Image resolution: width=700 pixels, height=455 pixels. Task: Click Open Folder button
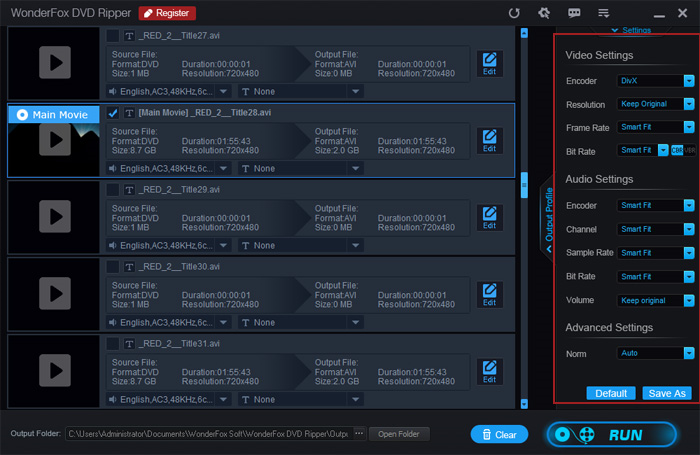coord(399,434)
